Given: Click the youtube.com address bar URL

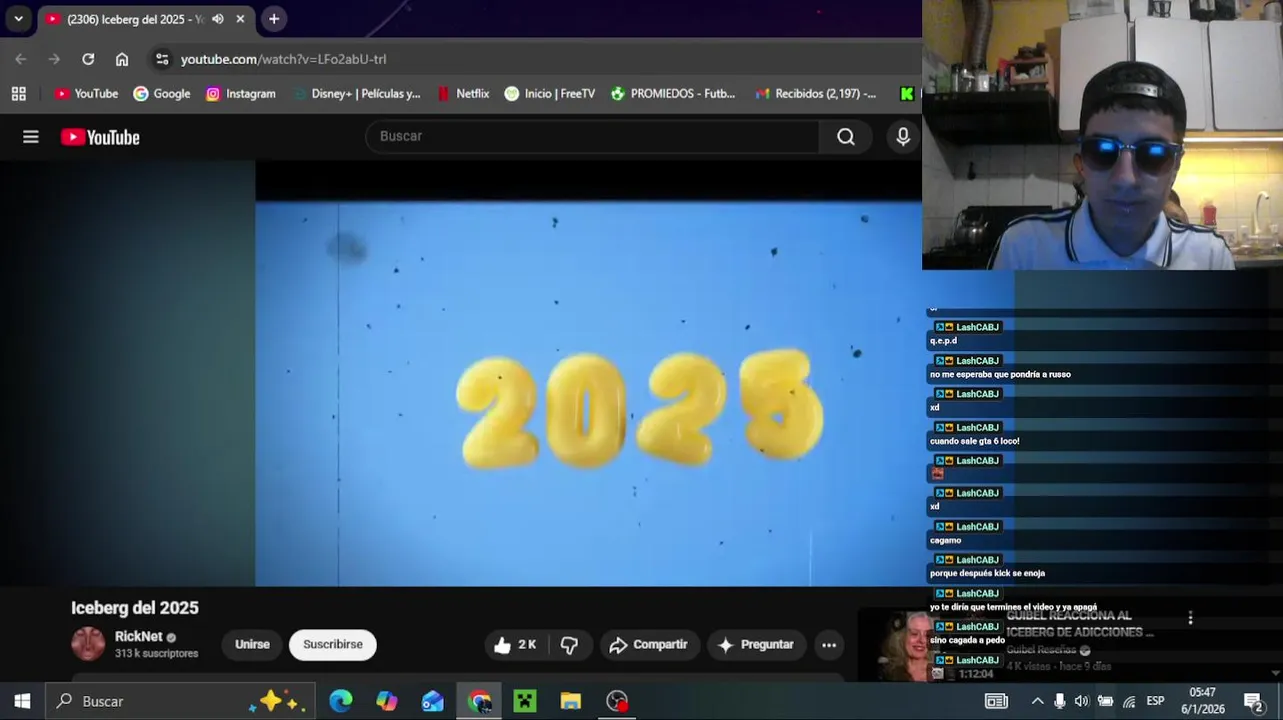Looking at the screenshot, I should click(283, 59).
